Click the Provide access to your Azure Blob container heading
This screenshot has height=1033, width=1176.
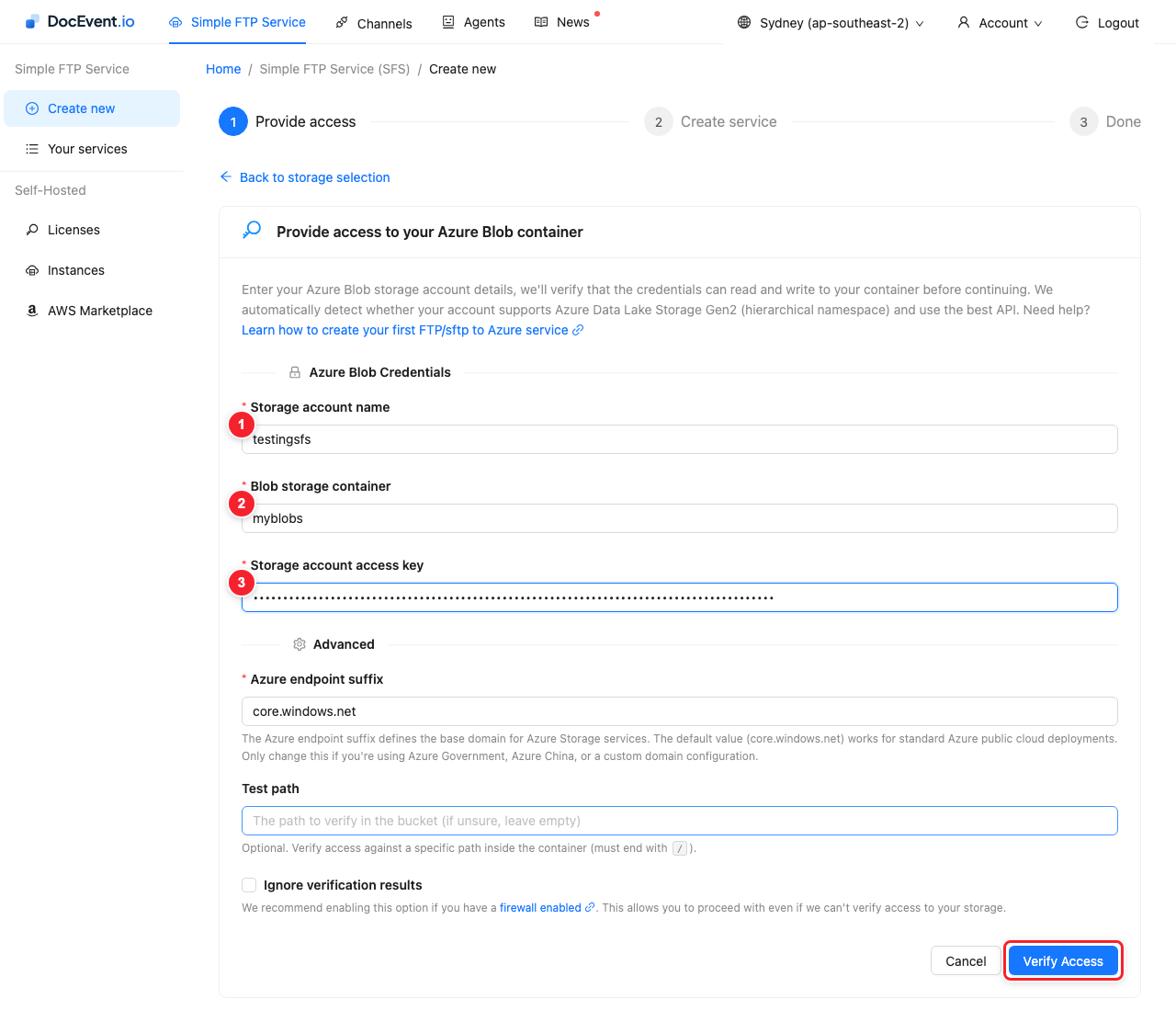430,232
